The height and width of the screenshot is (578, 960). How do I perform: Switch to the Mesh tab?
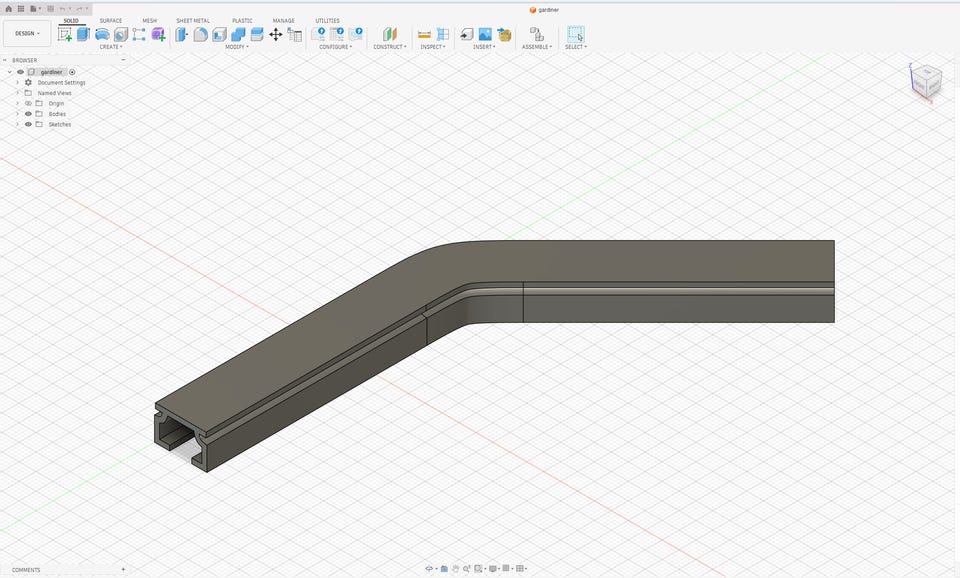(149, 21)
